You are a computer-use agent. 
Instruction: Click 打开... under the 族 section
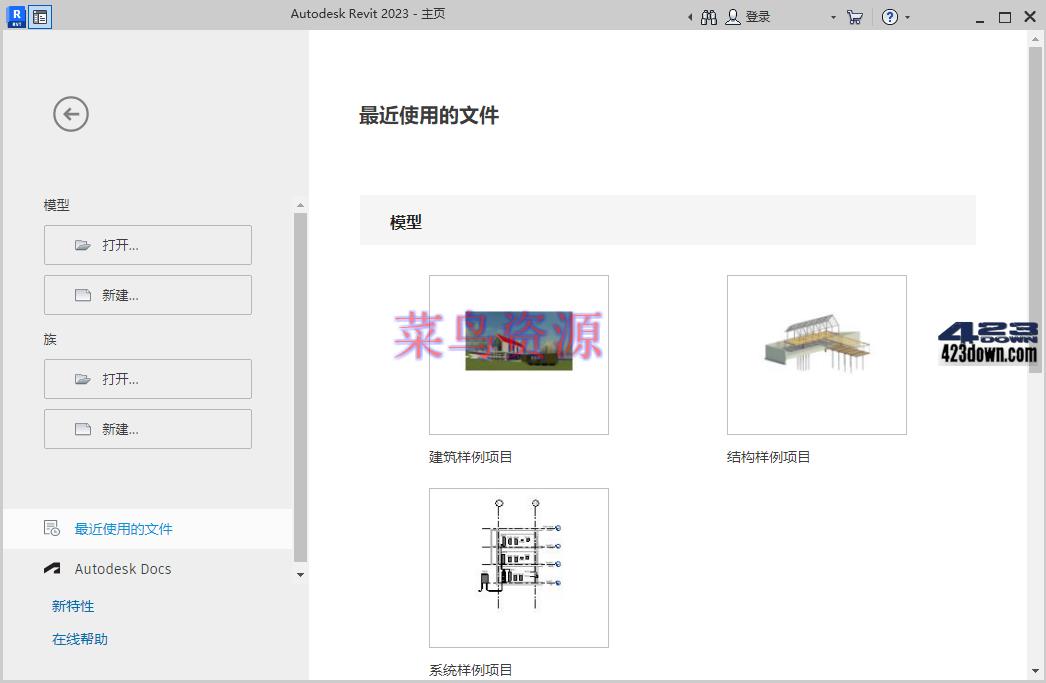pos(147,379)
